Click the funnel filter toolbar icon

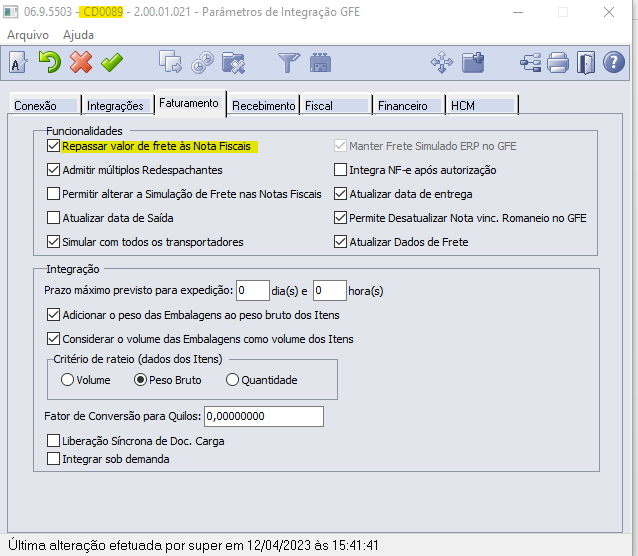[289, 63]
